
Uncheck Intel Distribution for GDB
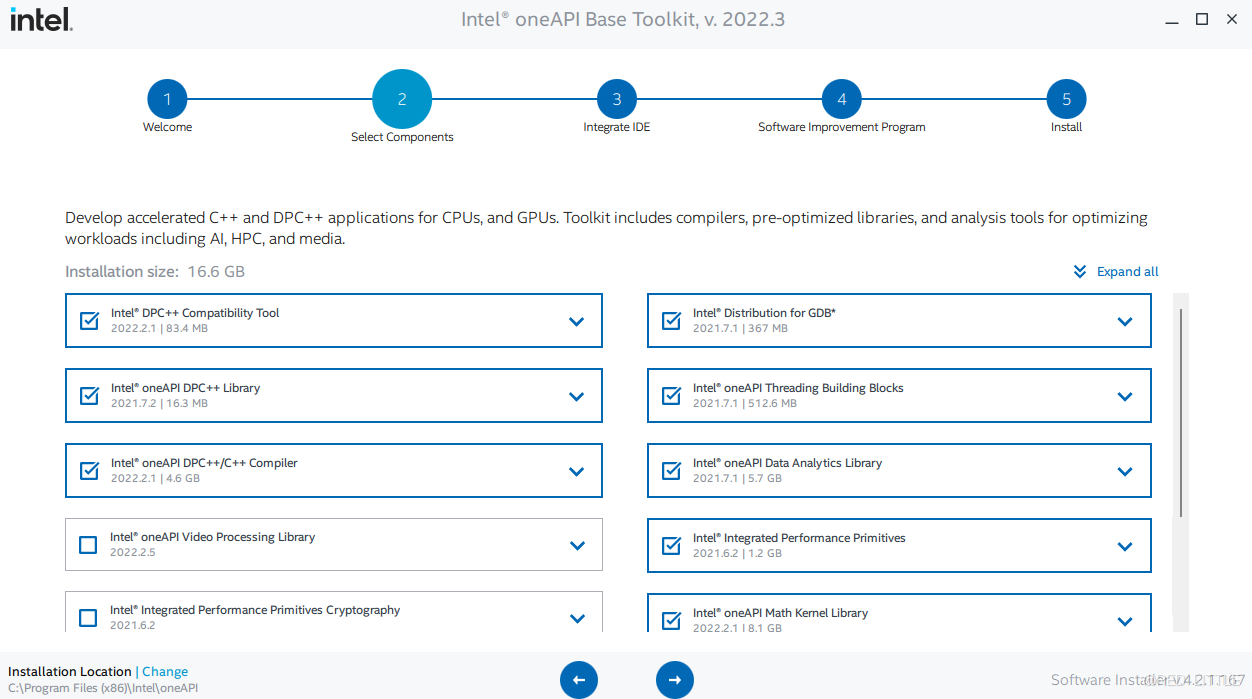(x=672, y=320)
